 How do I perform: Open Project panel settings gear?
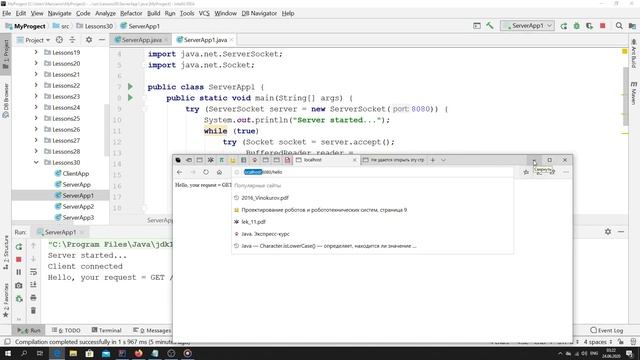click(x=89, y=40)
